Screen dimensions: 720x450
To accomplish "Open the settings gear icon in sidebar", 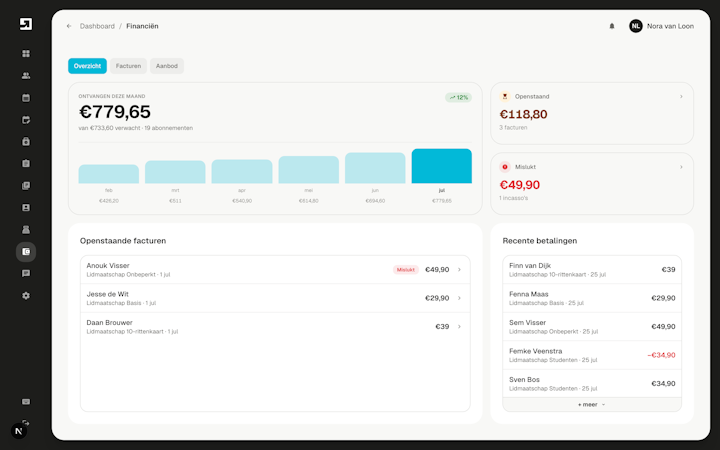I will [x=26, y=296].
